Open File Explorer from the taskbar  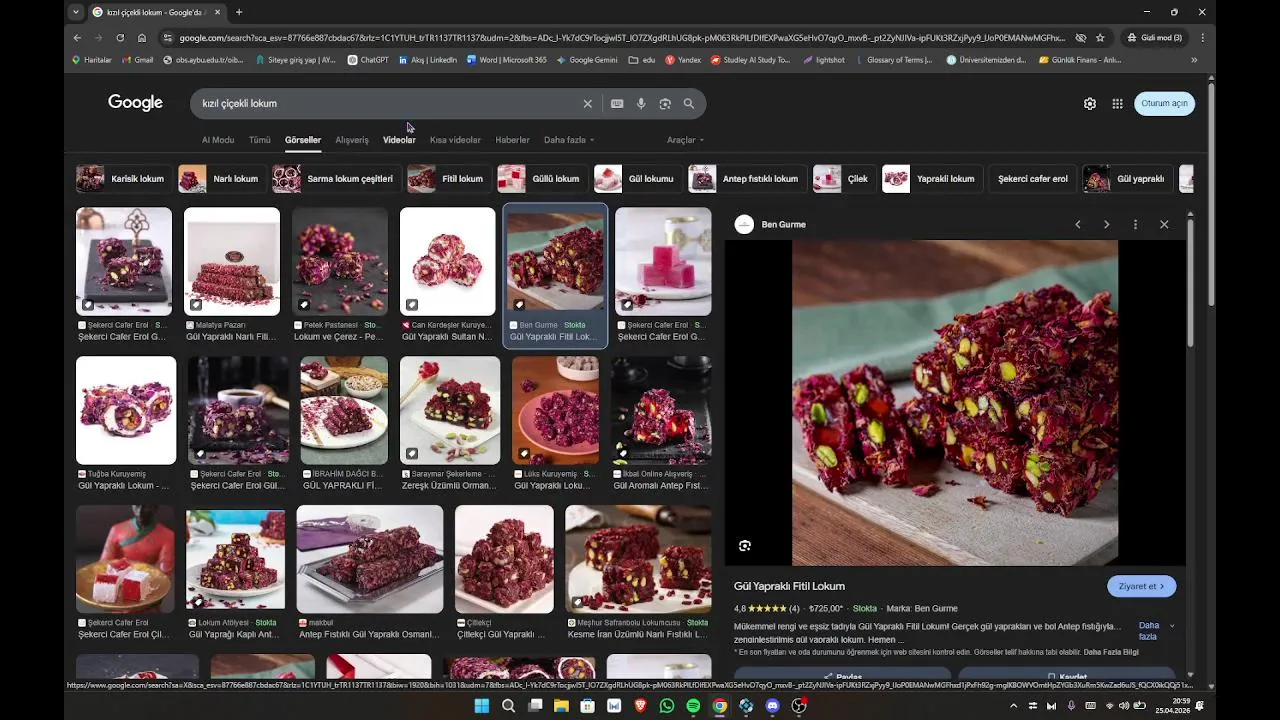pyautogui.click(x=561, y=706)
